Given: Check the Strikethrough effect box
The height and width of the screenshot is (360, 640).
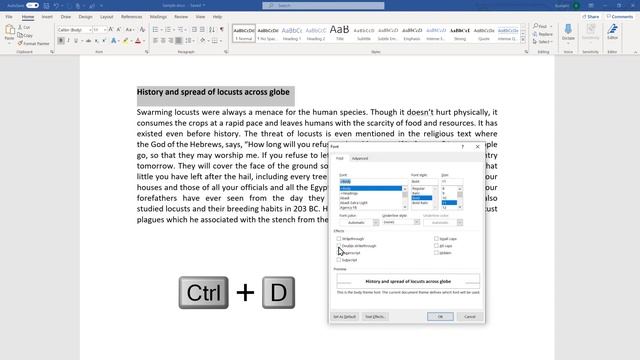Looking at the screenshot, I should click(x=339, y=238).
